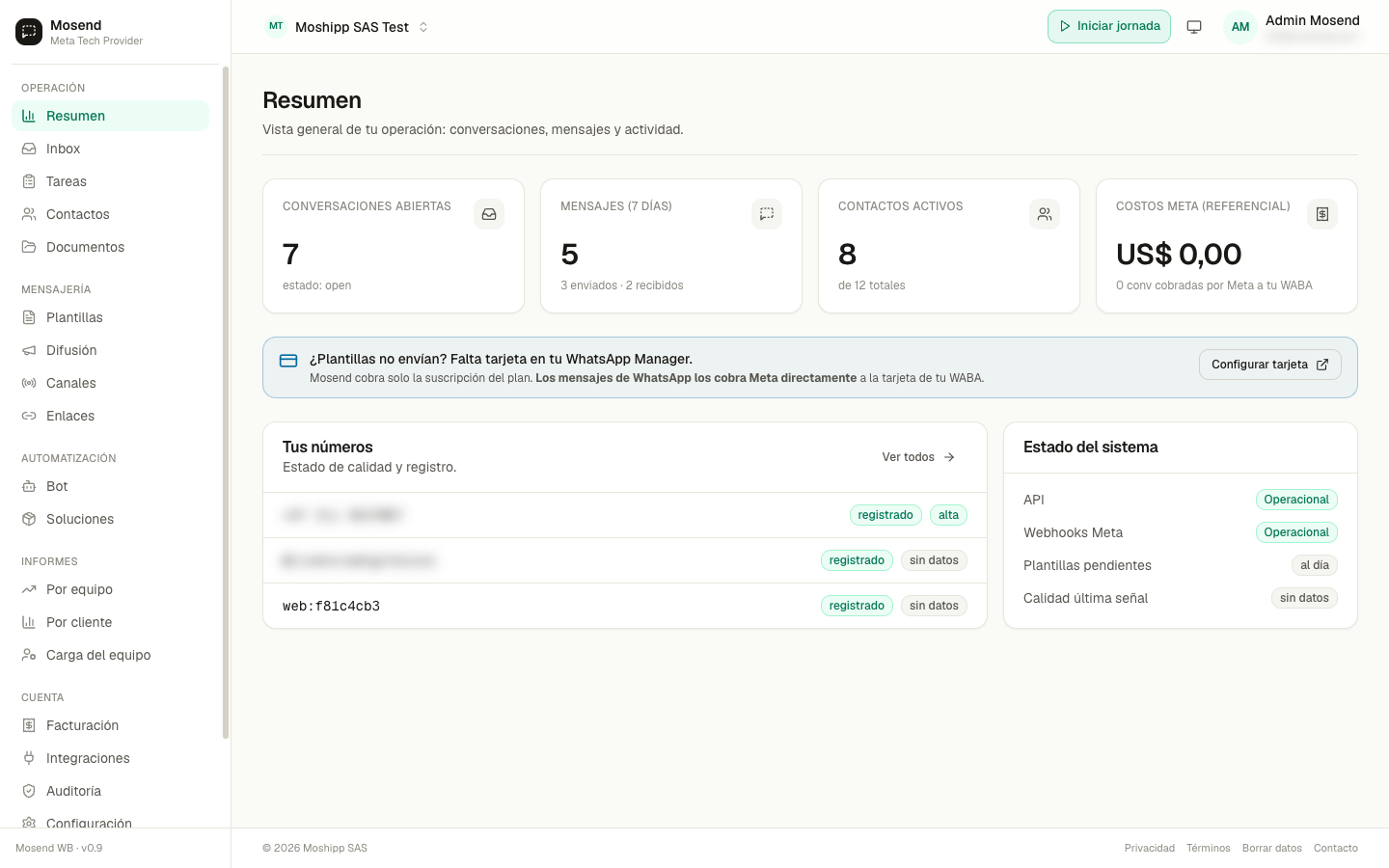
Task: Click Configurar tarjeta button
Action: (x=1269, y=365)
